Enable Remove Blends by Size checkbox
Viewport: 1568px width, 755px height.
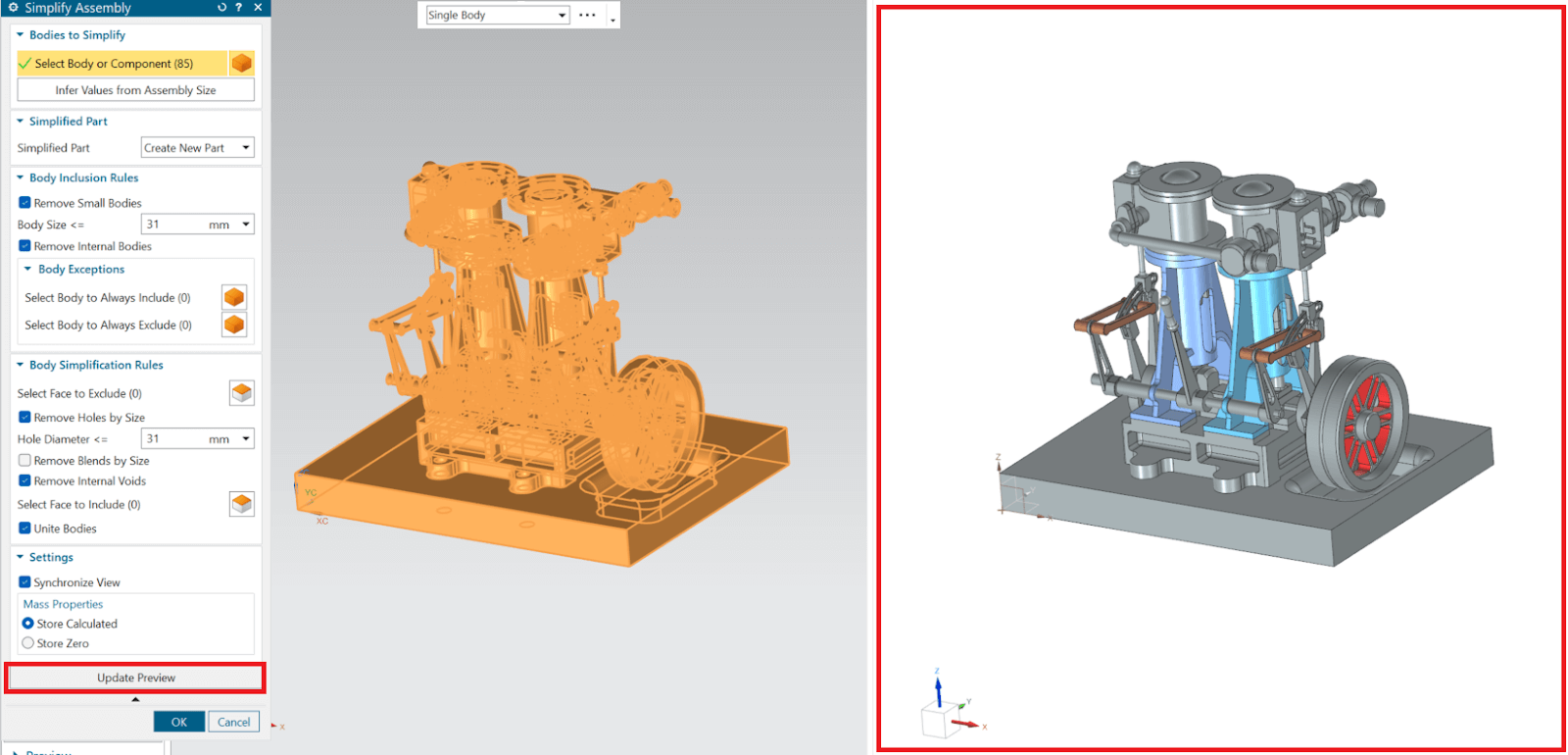click(24, 460)
